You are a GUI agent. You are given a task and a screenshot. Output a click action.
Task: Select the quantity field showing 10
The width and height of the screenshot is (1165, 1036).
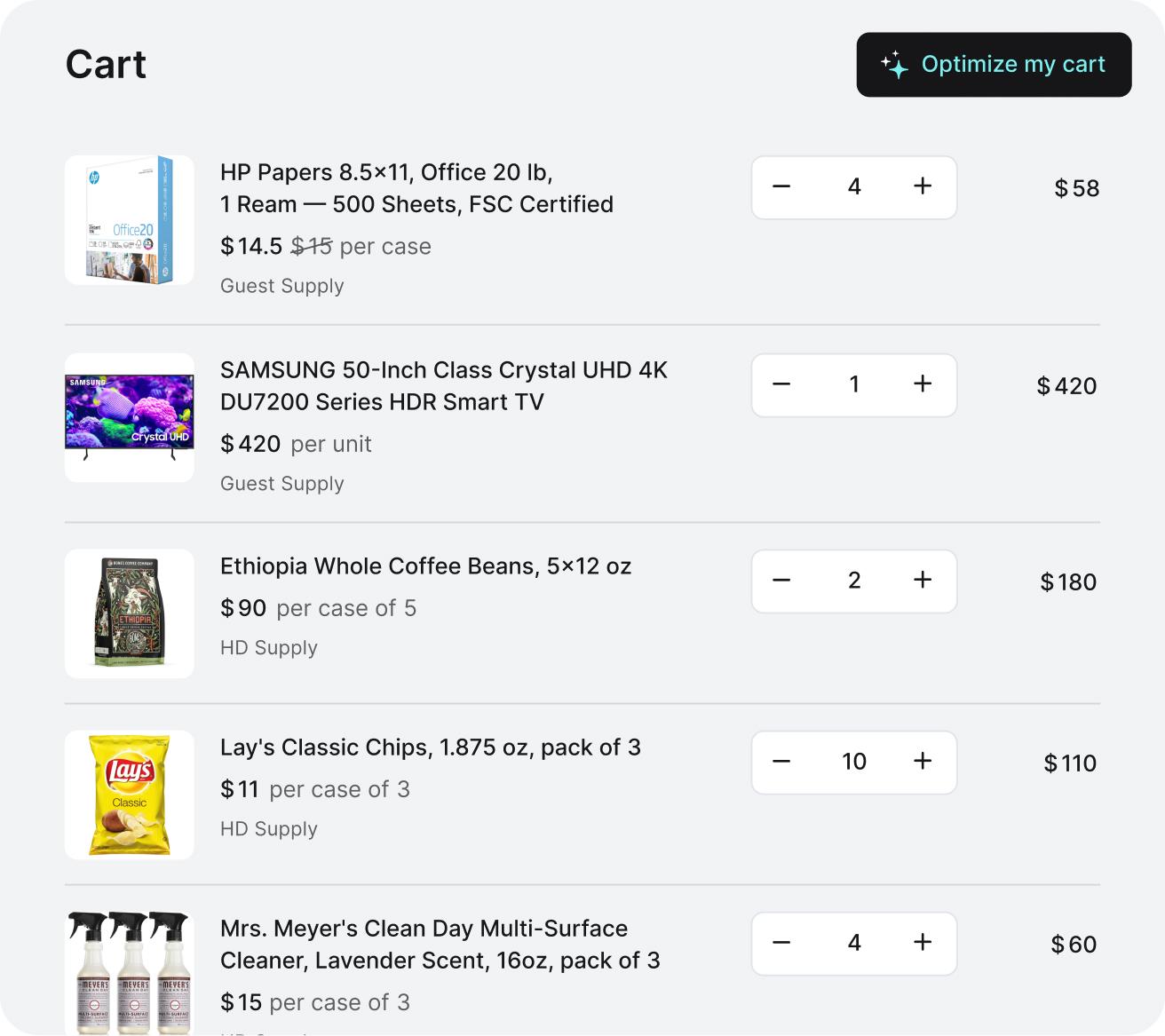(x=853, y=762)
